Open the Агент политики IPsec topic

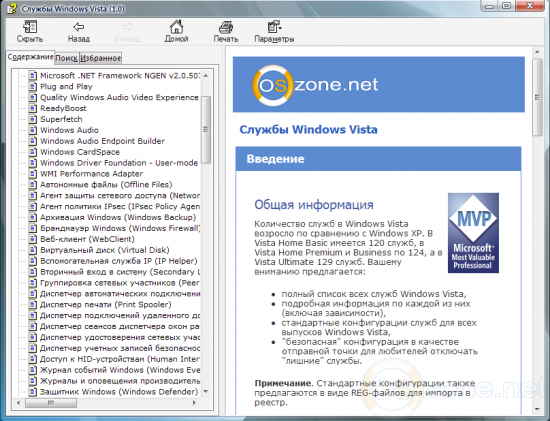coord(120,206)
